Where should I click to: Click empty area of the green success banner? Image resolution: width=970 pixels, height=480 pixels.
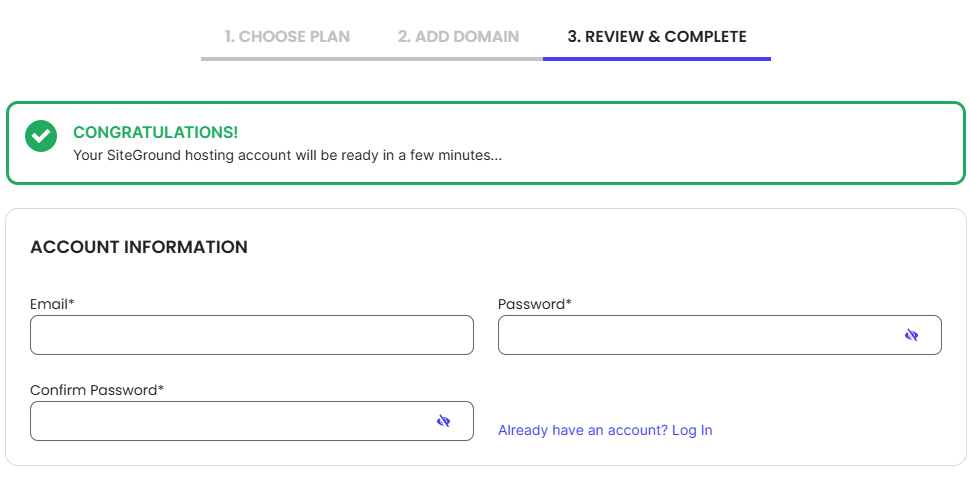[730, 143]
